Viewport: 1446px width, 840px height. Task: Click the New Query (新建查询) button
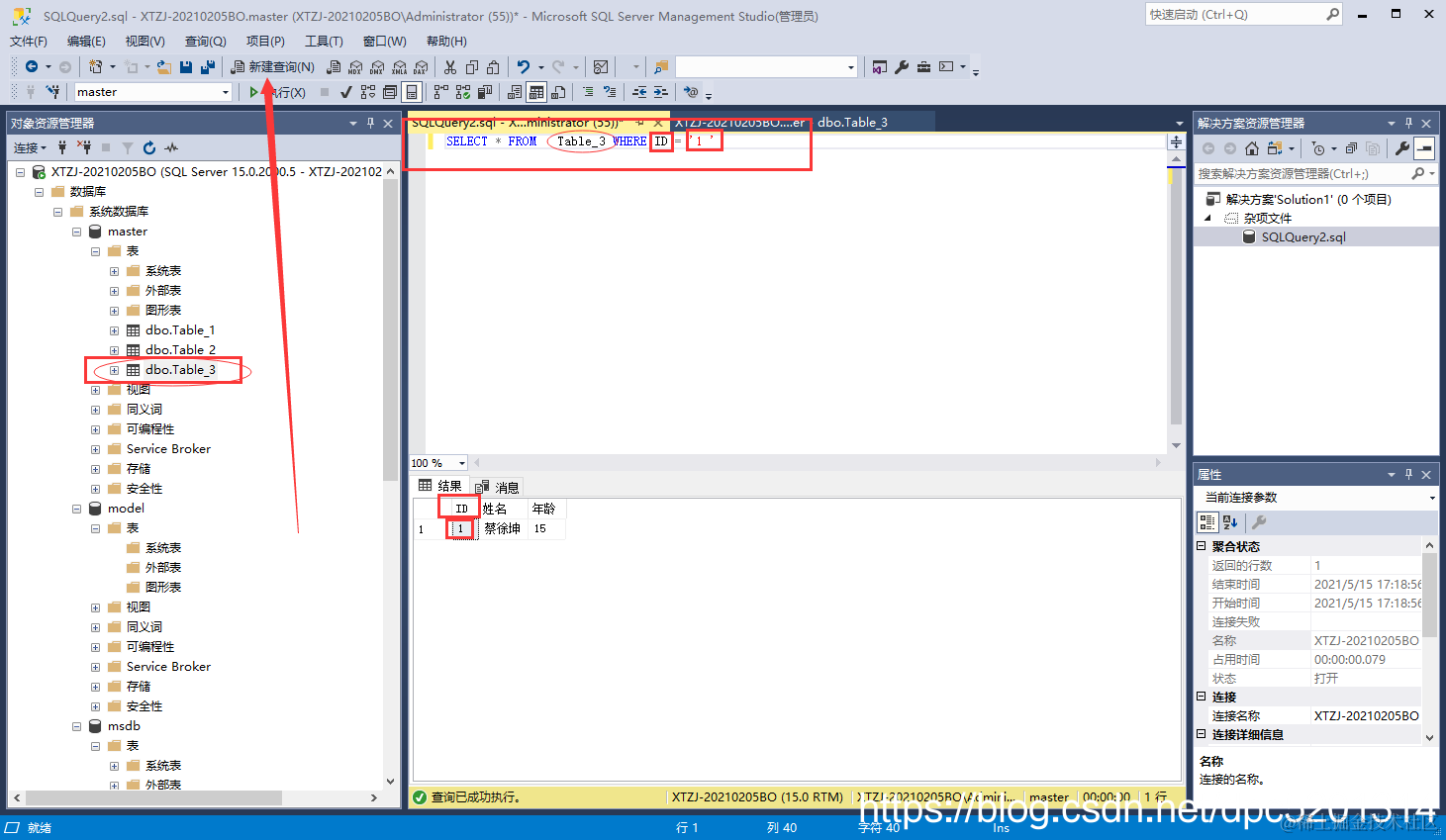273,67
